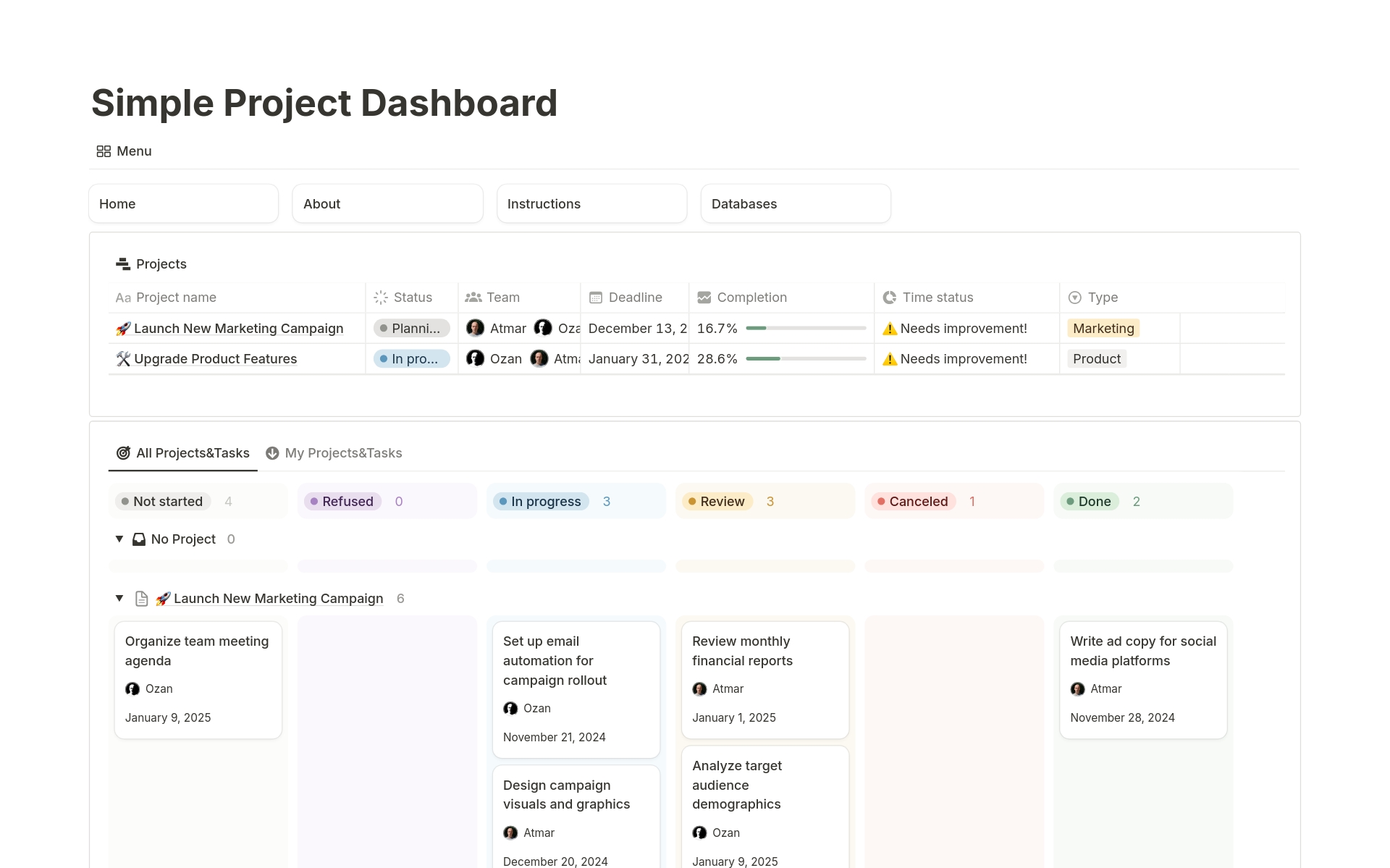Image resolution: width=1390 pixels, height=868 pixels.
Task: Open the Instructions page button
Action: (x=591, y=204)
